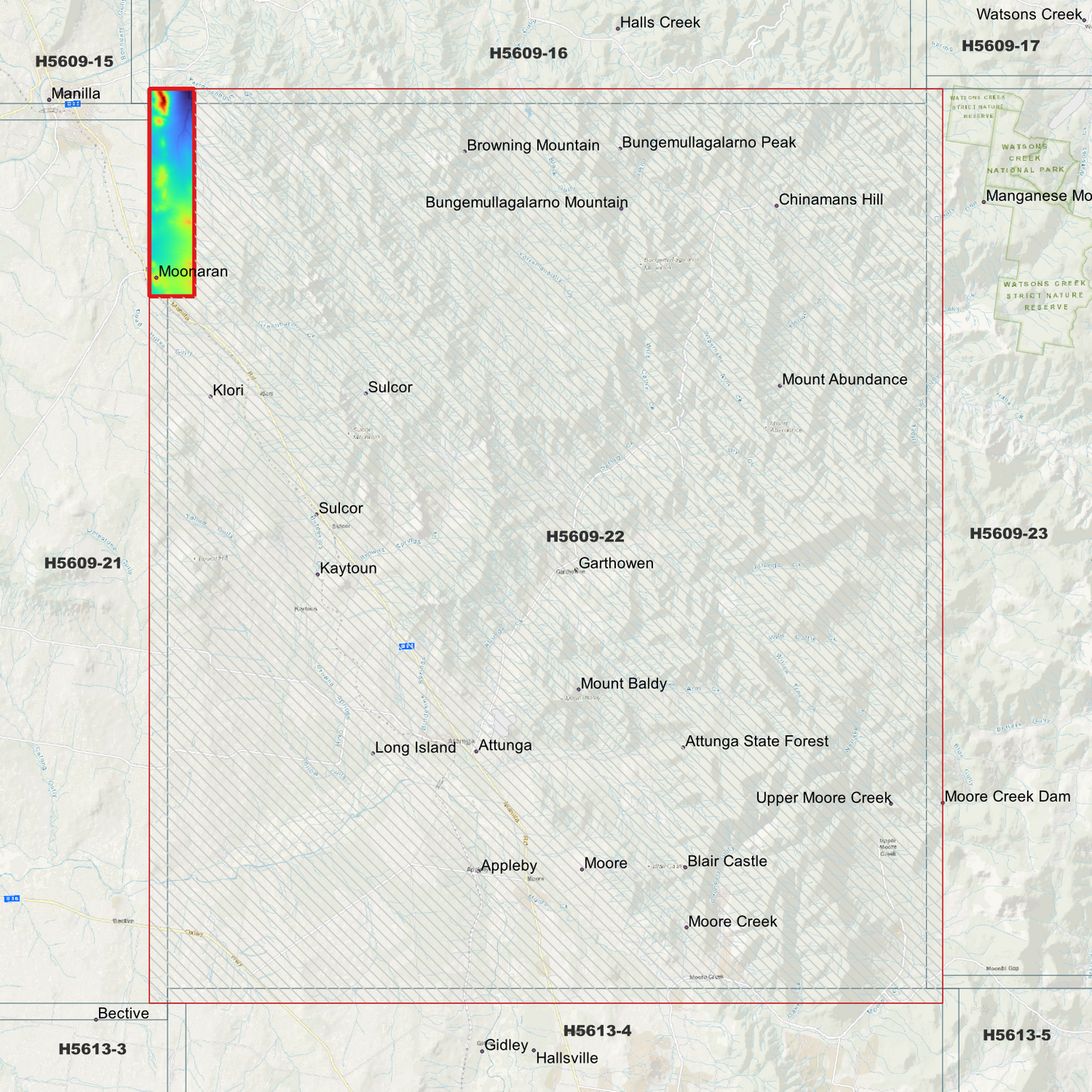
Task: Open the coloured elevation raster thumbnail at Moonaran
Action: pyautogui.click(x=172, y=192)
